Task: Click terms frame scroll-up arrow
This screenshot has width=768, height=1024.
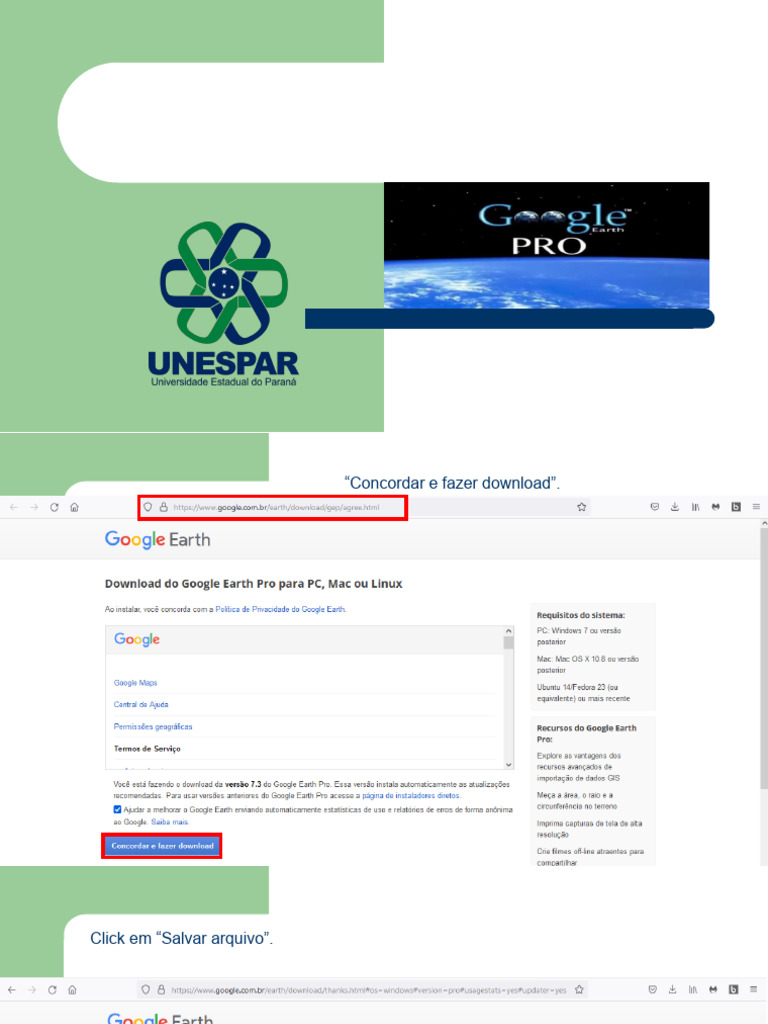Action: click(x=509, y=632)
